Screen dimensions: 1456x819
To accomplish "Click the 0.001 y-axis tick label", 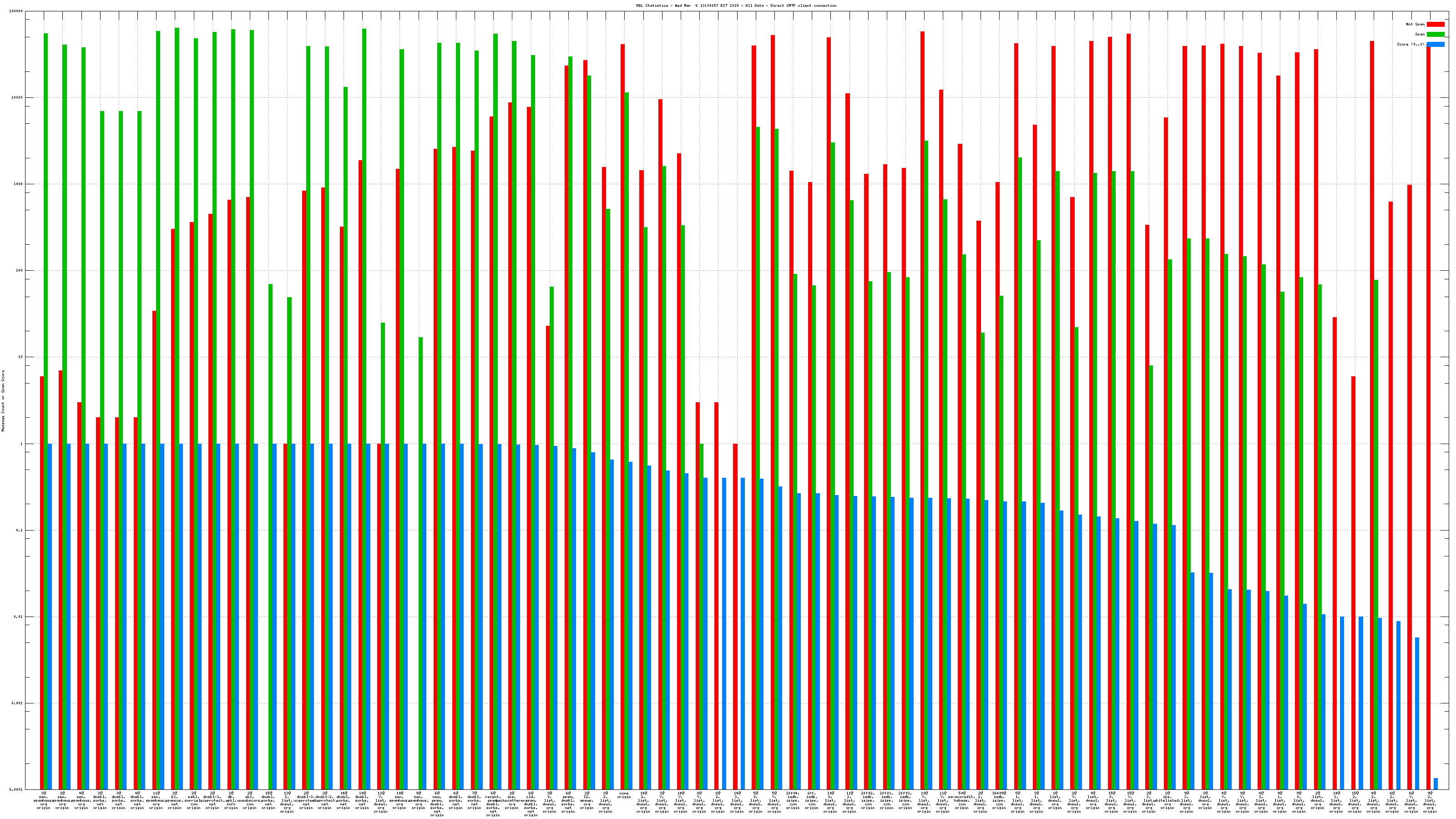I will point(18,703).
